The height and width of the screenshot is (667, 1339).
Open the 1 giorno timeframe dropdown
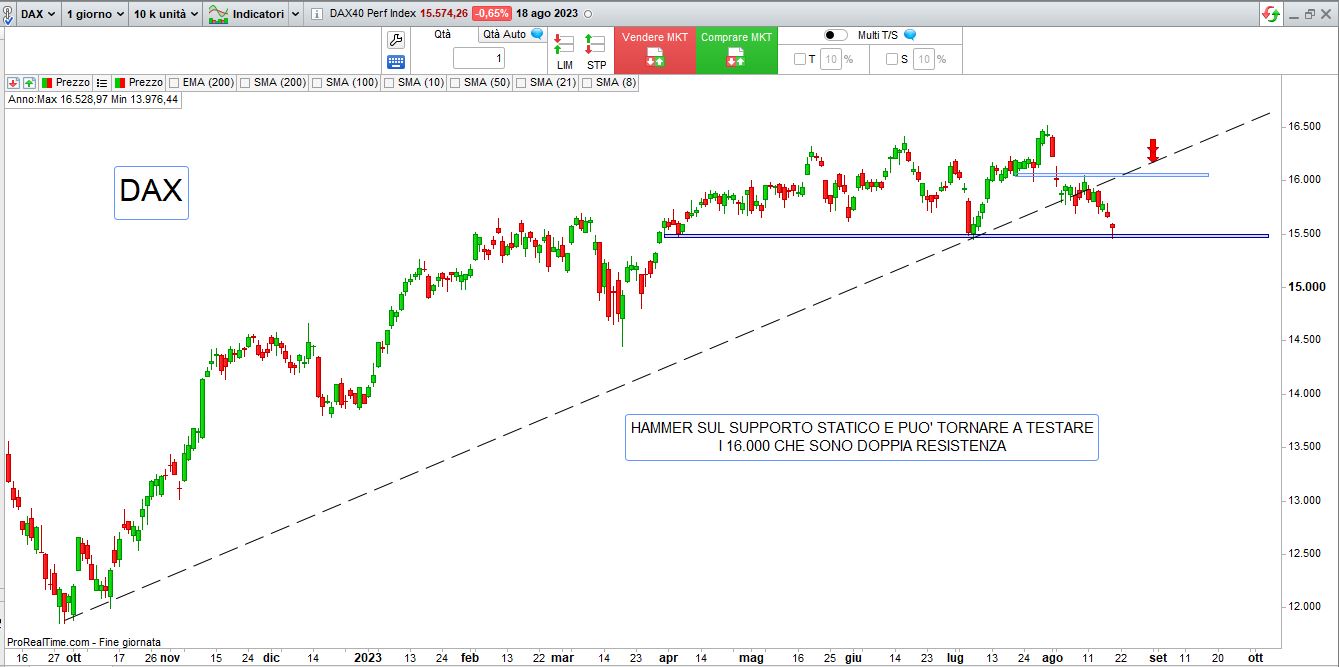pyautogui.click(x=95, y=14)
